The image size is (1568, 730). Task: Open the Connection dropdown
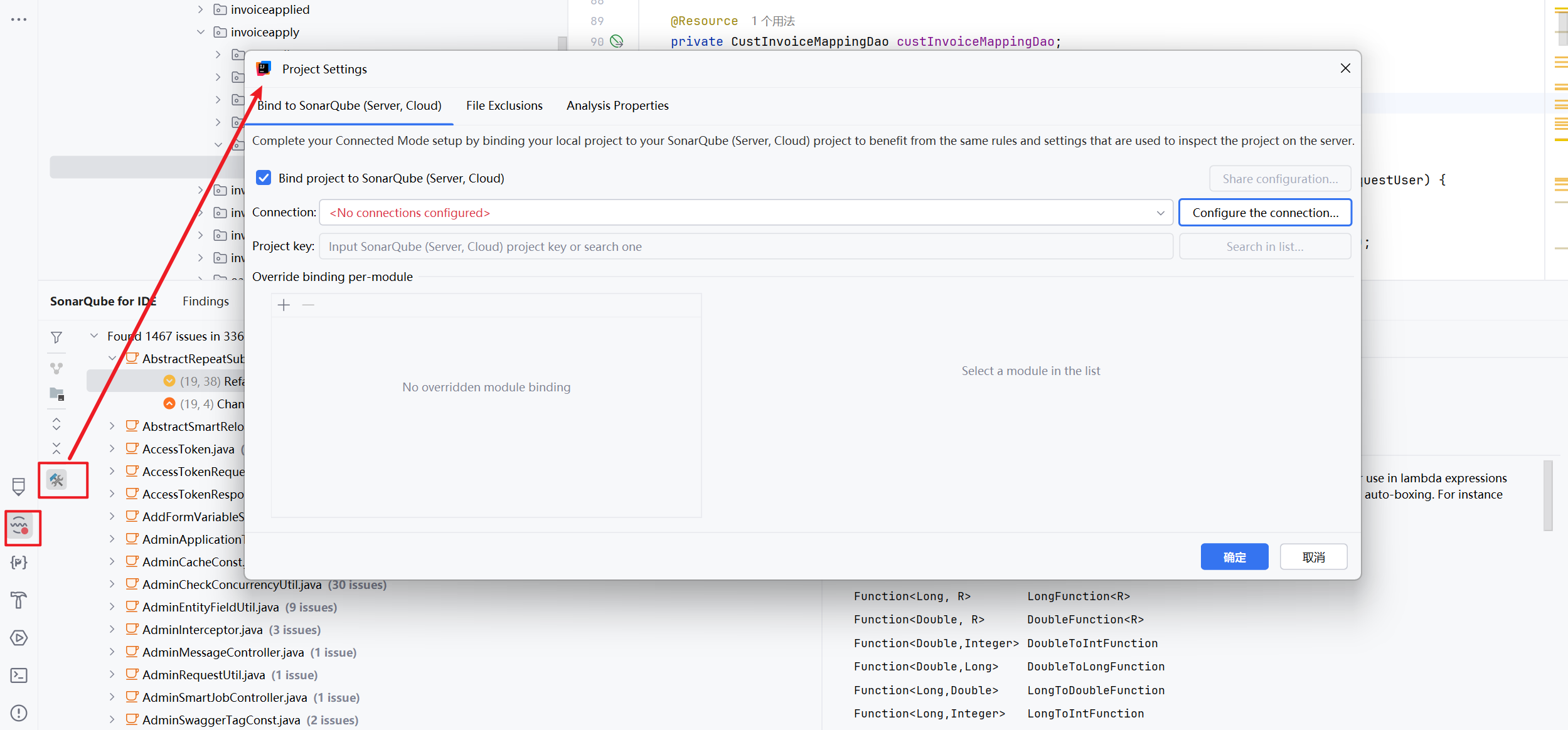746,213
